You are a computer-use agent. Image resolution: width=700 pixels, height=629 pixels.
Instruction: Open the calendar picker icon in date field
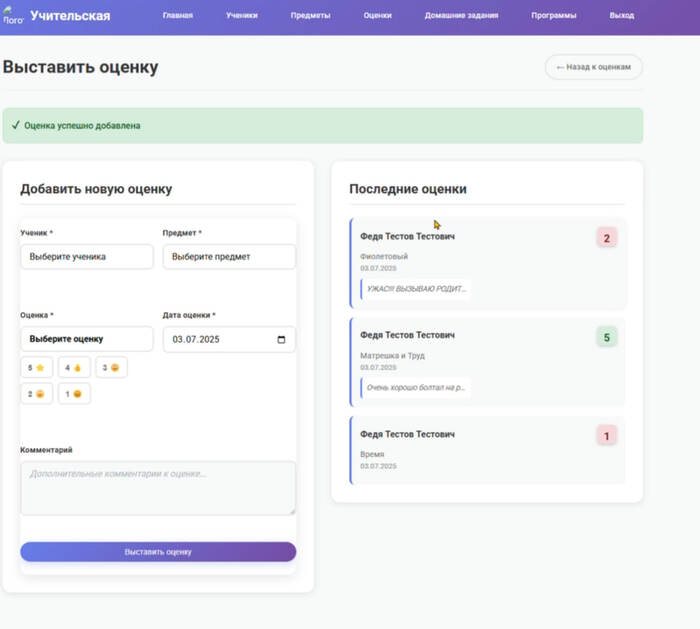[x=281, y=340]
